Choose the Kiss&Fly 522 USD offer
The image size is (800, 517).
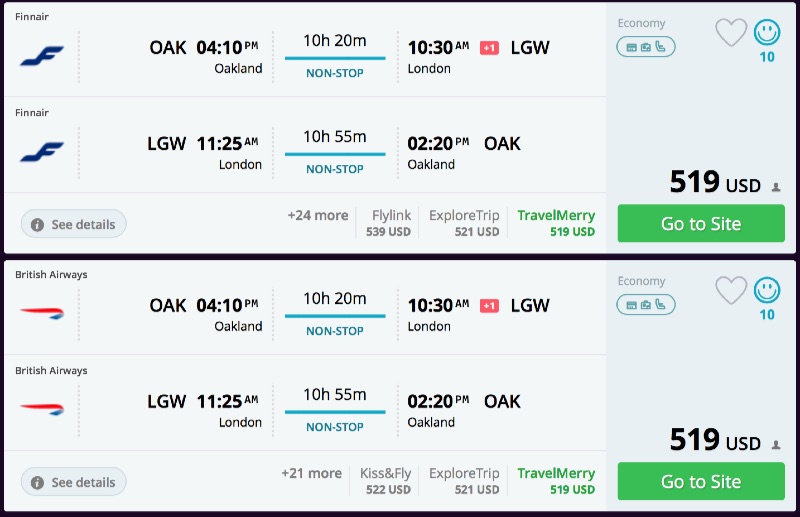click(x=385, y=481)
